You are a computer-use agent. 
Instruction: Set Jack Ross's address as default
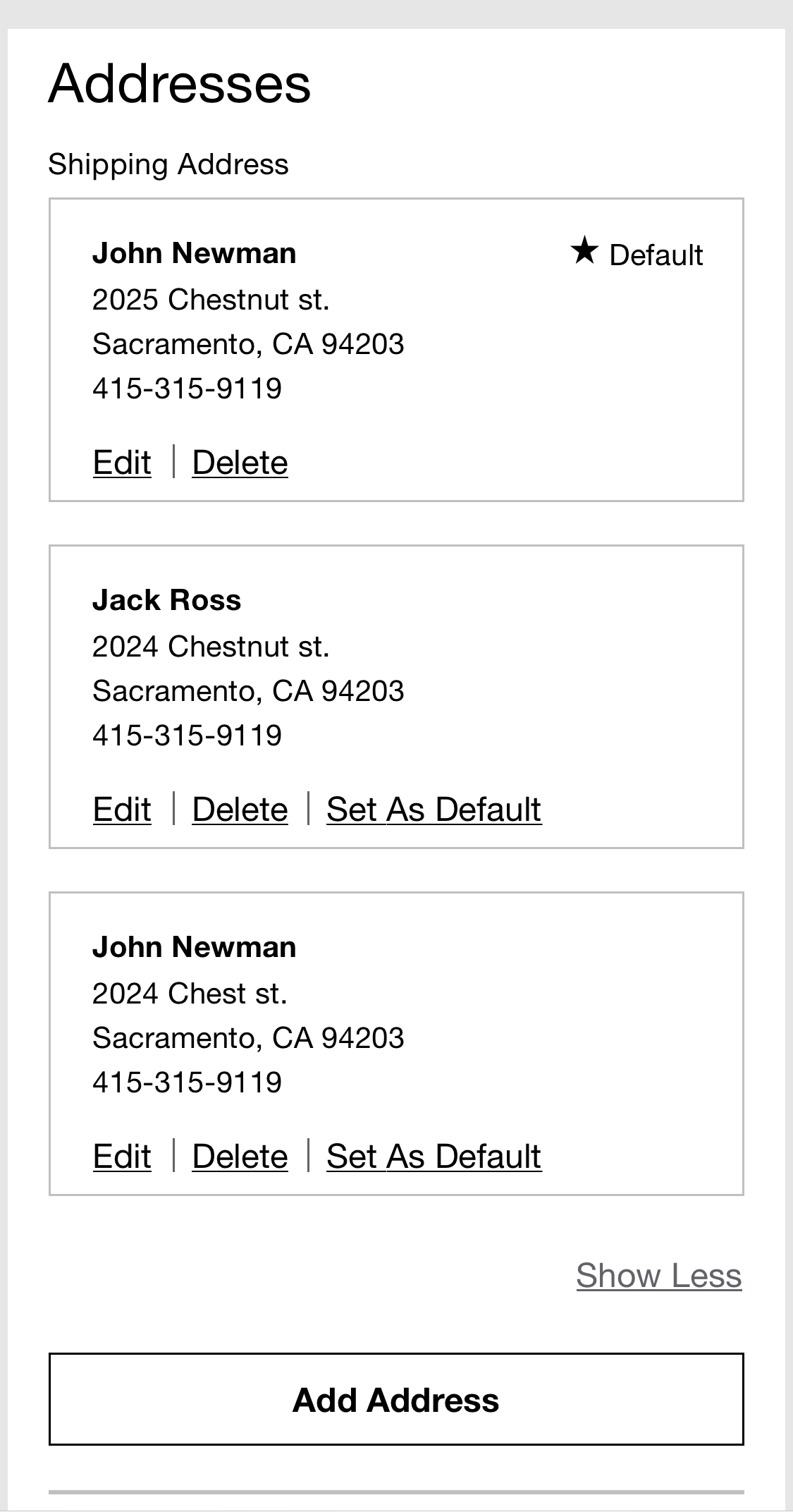tap(433, 809)
